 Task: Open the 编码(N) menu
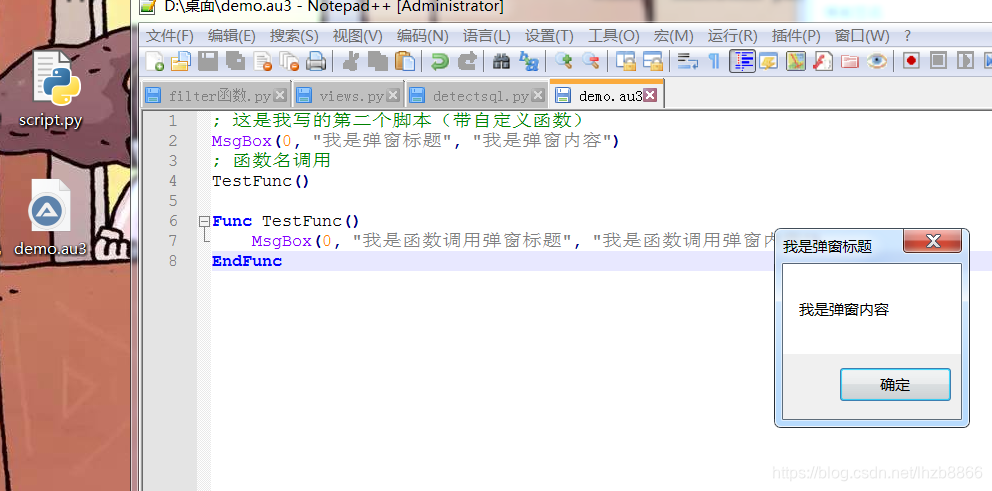pyautogui.click(x=423, y=35)
